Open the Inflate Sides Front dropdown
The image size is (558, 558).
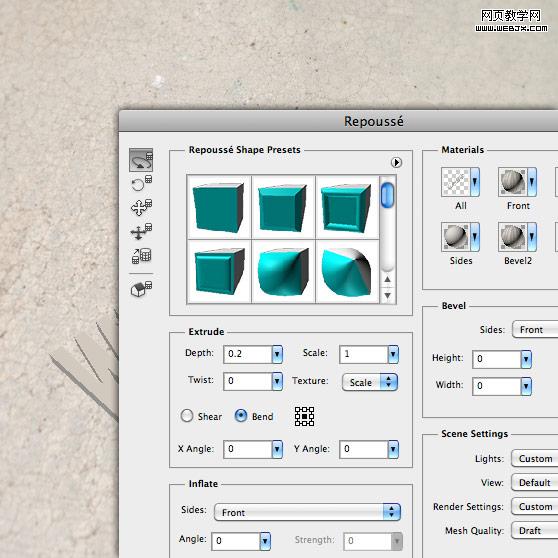click(307, 512)
